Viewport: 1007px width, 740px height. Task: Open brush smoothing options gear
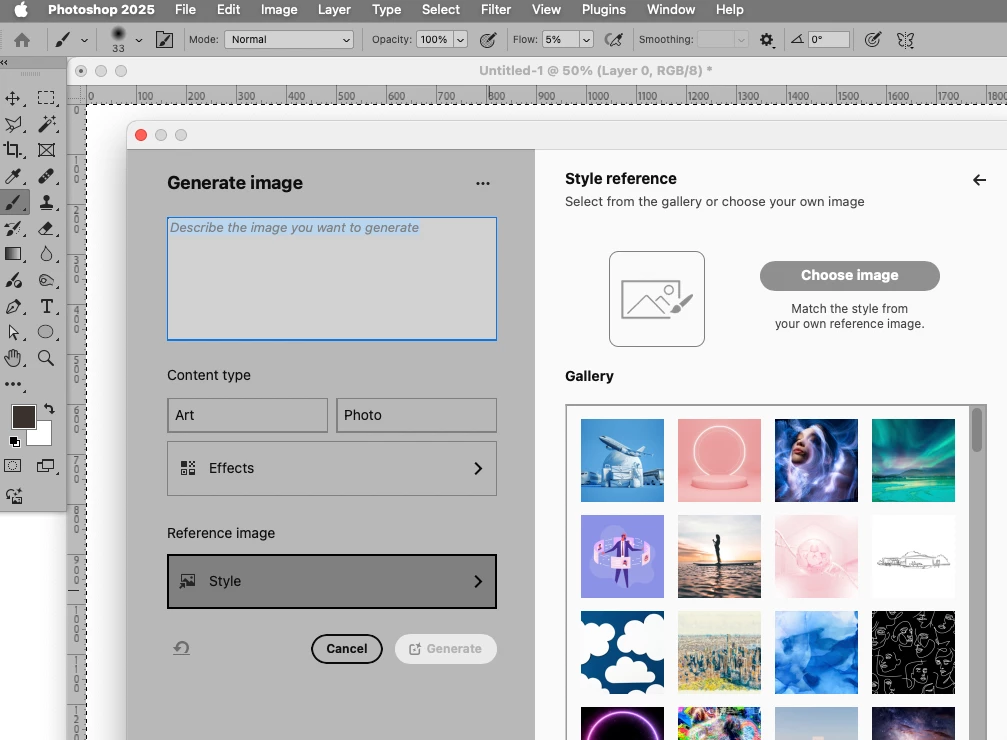tap(766, 40)
